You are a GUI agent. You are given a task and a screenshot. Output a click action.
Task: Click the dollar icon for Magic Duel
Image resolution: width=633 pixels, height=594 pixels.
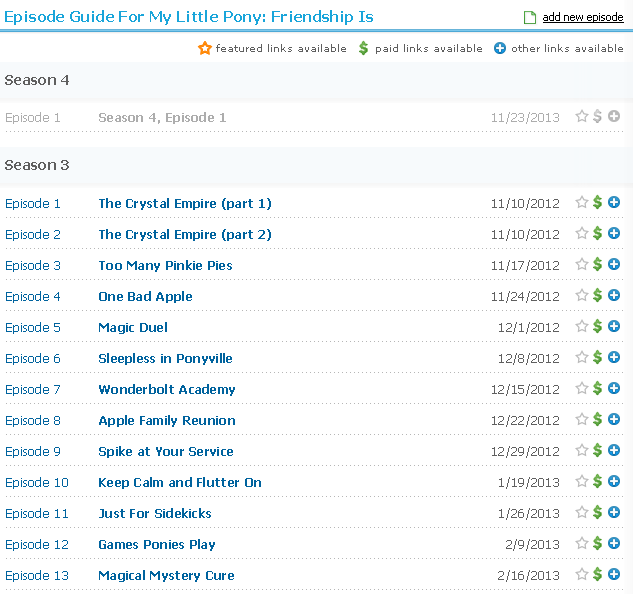[597, 326]
